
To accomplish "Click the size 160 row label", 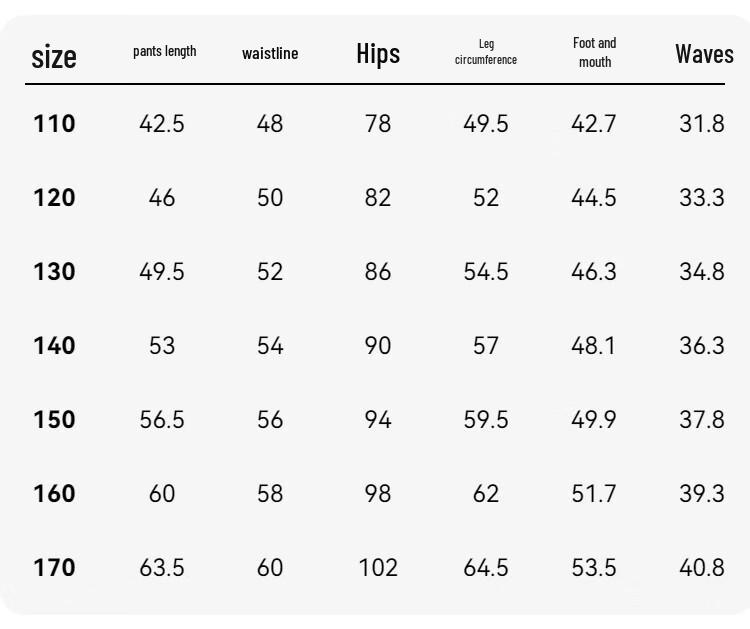I will coord(54,493).
